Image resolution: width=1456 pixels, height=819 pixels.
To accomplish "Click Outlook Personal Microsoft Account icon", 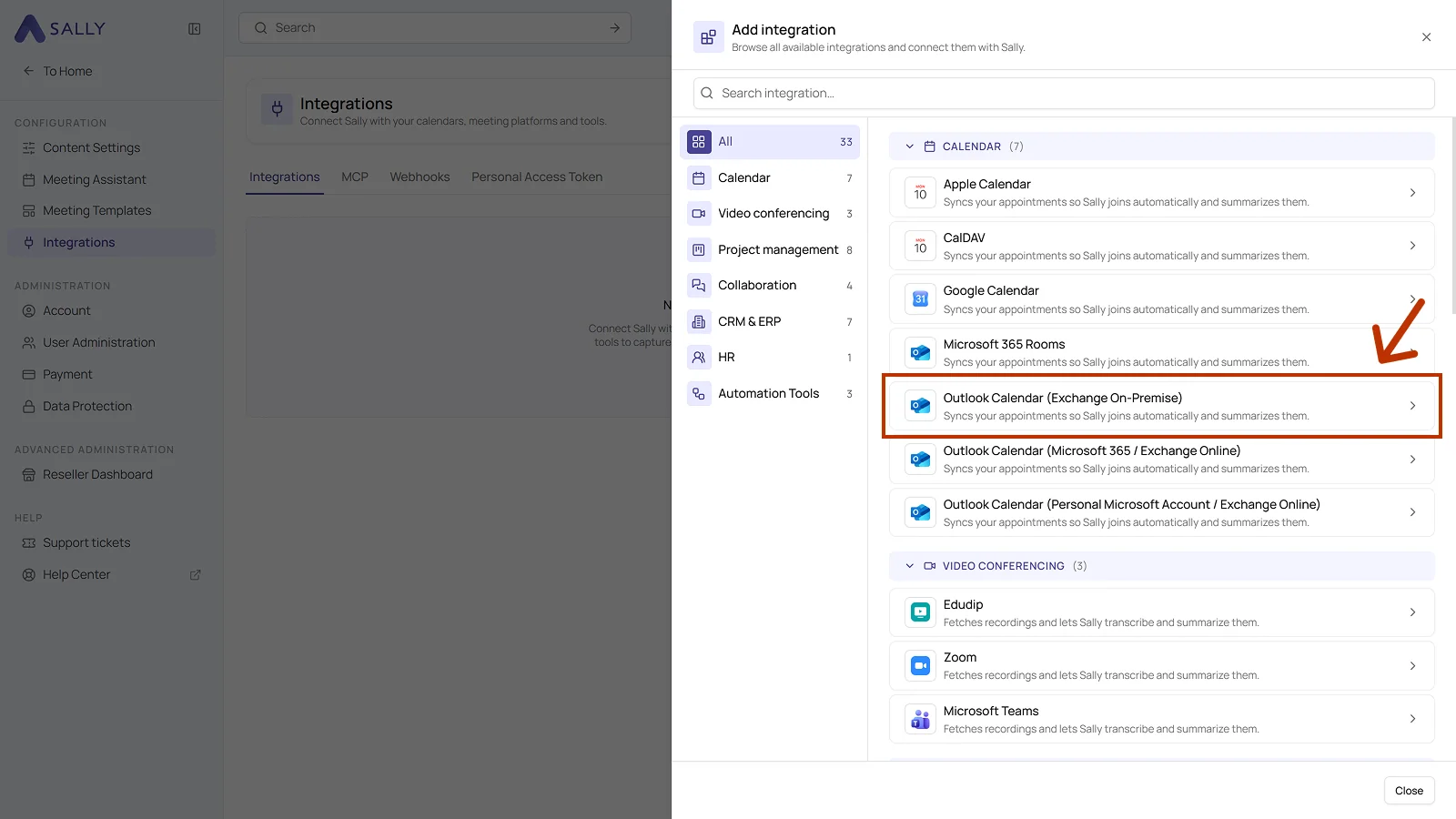I will 920,512.
